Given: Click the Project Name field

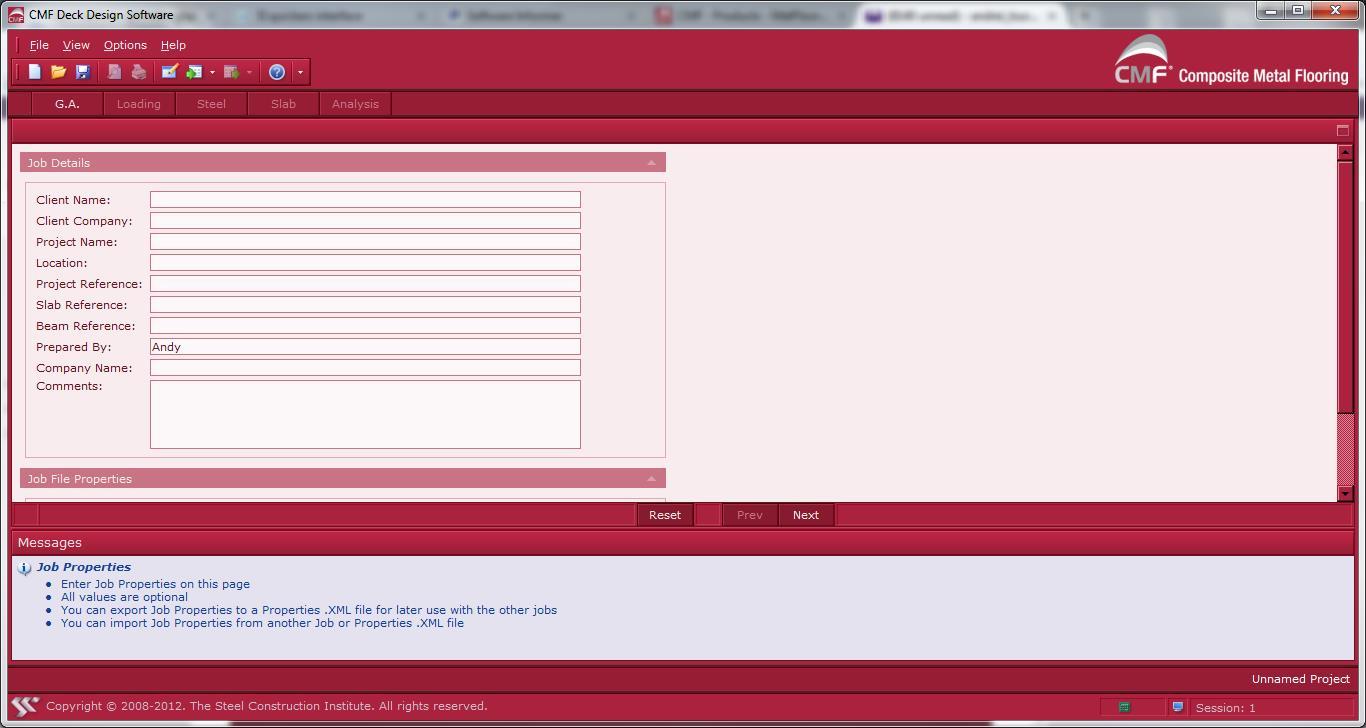Looking at the screenshot, I should coord(365,242).
